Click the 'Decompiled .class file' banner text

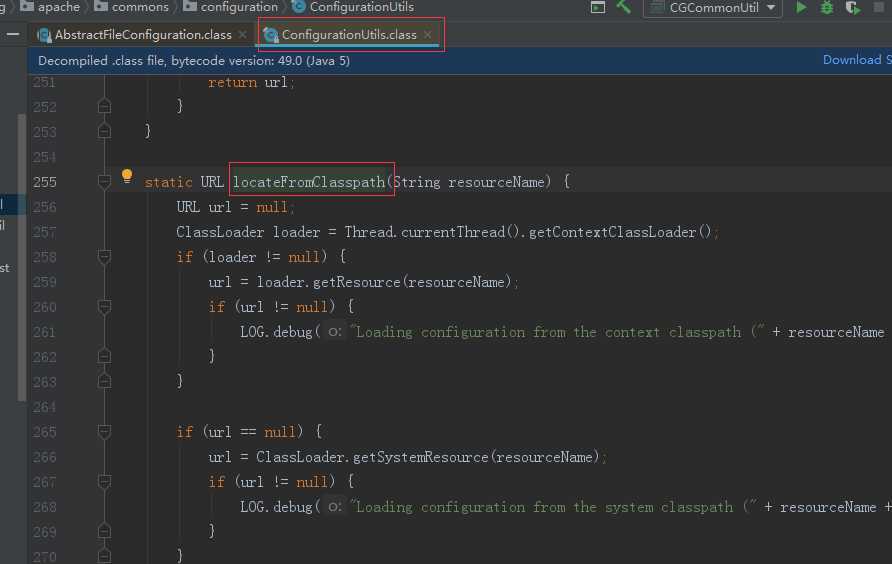pos(194,60)
